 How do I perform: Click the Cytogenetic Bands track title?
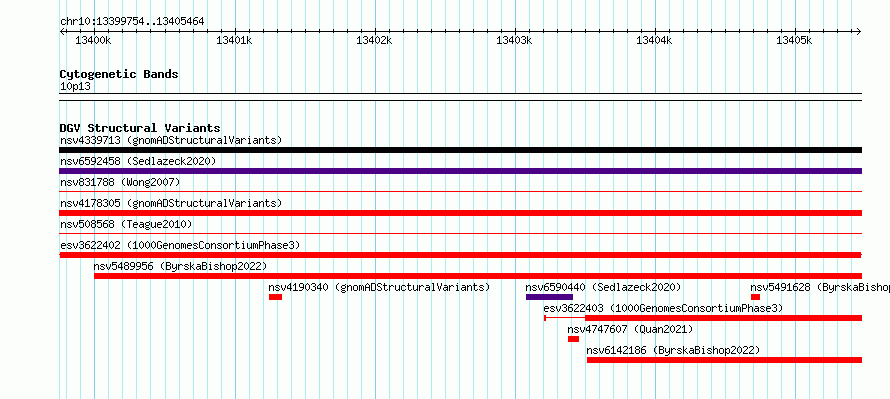119,74
